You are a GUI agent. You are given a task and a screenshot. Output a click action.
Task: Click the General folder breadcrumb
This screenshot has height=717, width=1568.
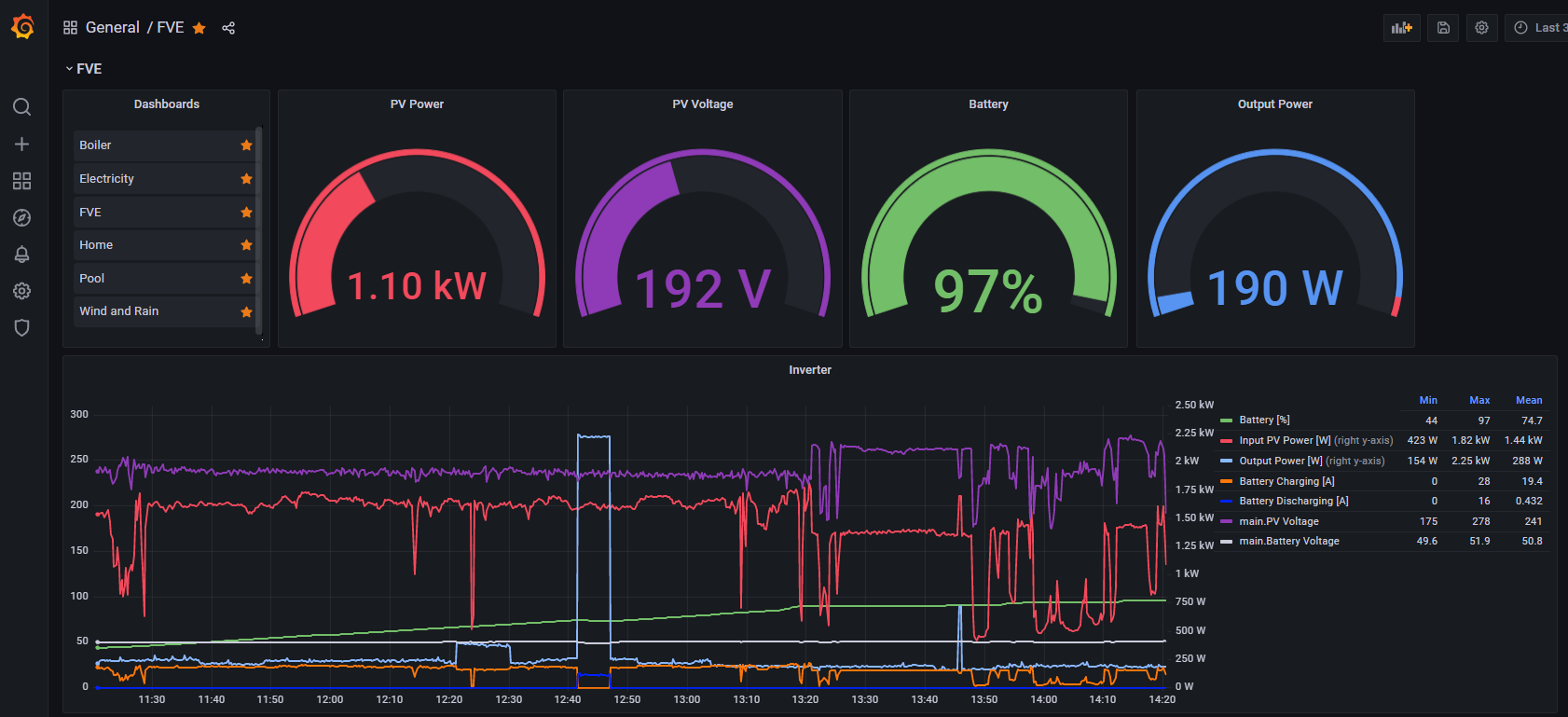point(113,28)
